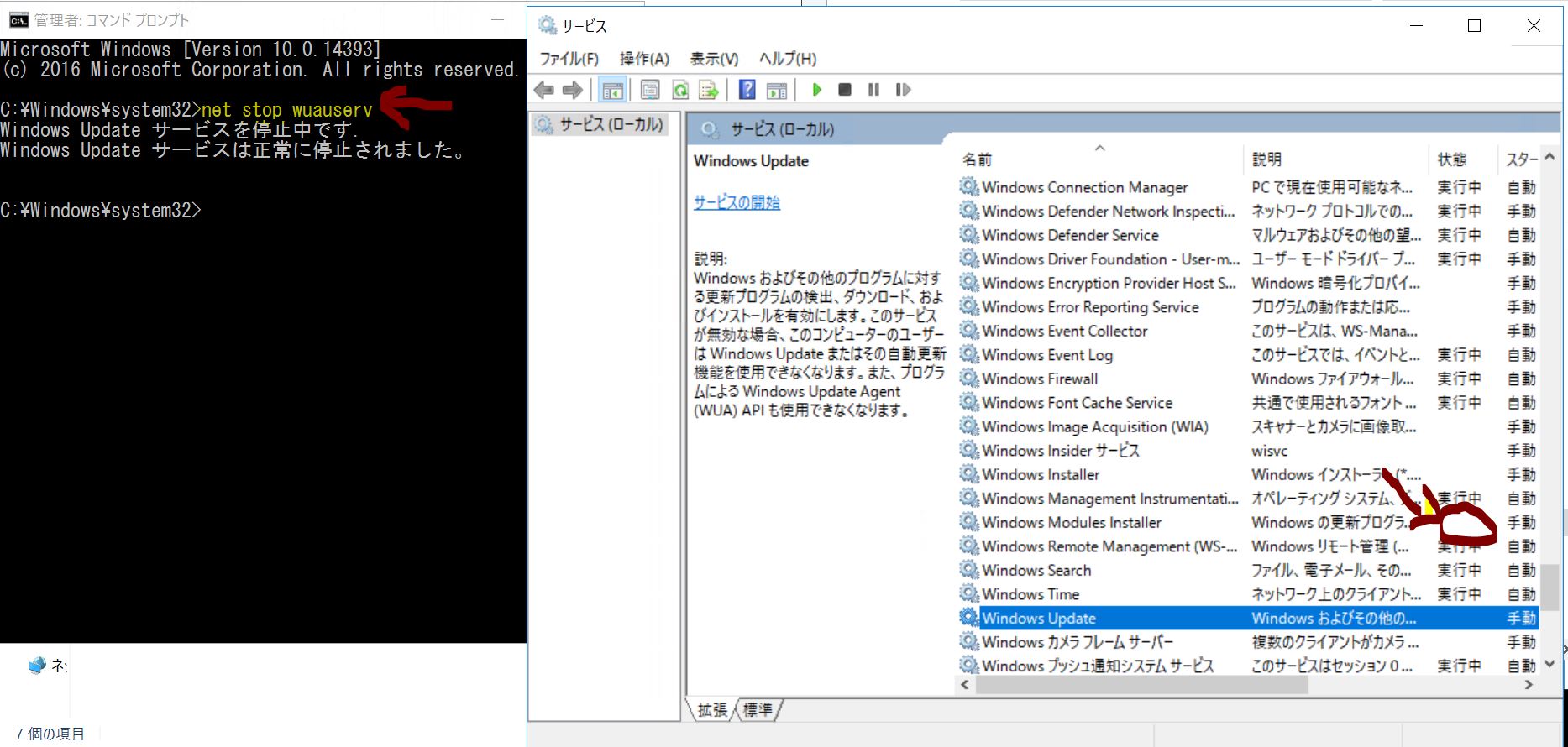The width and height of the screenshot is (1568, 747).
Task: Click the Refresh toolbar icon
Action: [680, 90]
